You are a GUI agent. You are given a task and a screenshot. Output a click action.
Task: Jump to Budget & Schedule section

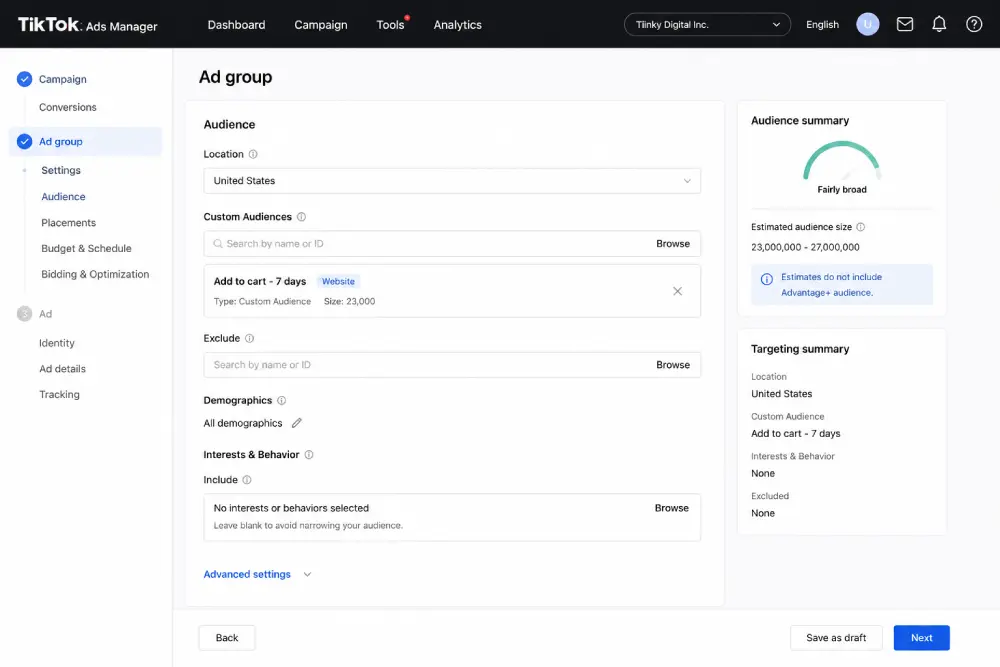coord(86,248)
